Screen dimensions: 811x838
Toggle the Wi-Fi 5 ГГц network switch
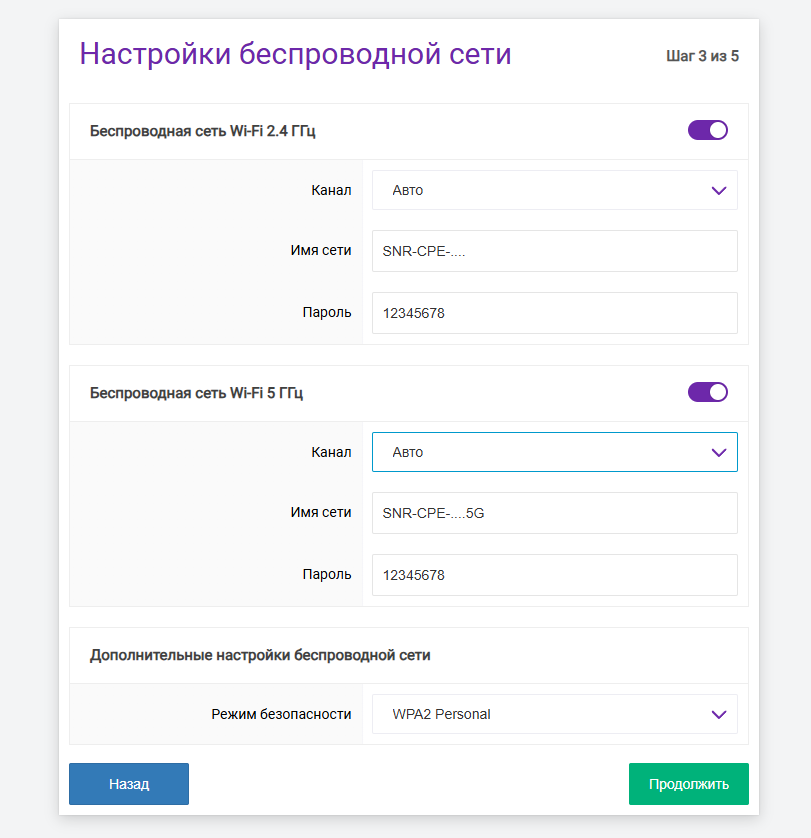tap(707, 392)
